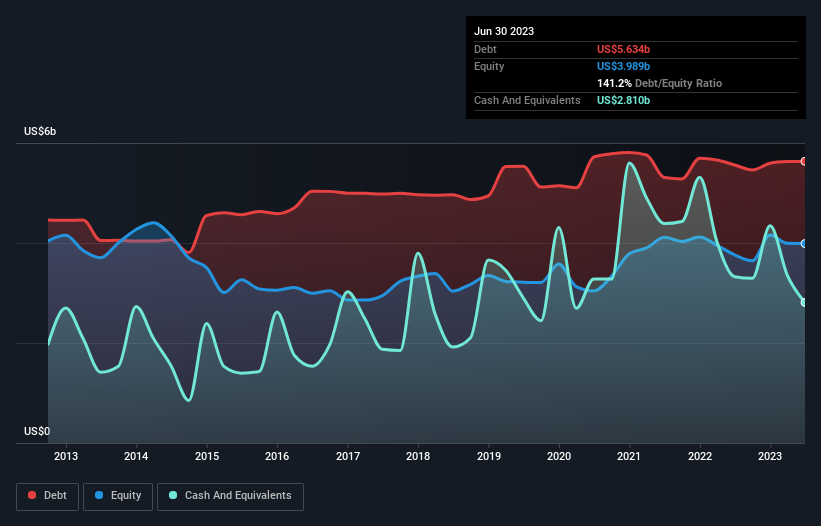
Task: Click the US$3.989b equity value
Action: point(623,66)
